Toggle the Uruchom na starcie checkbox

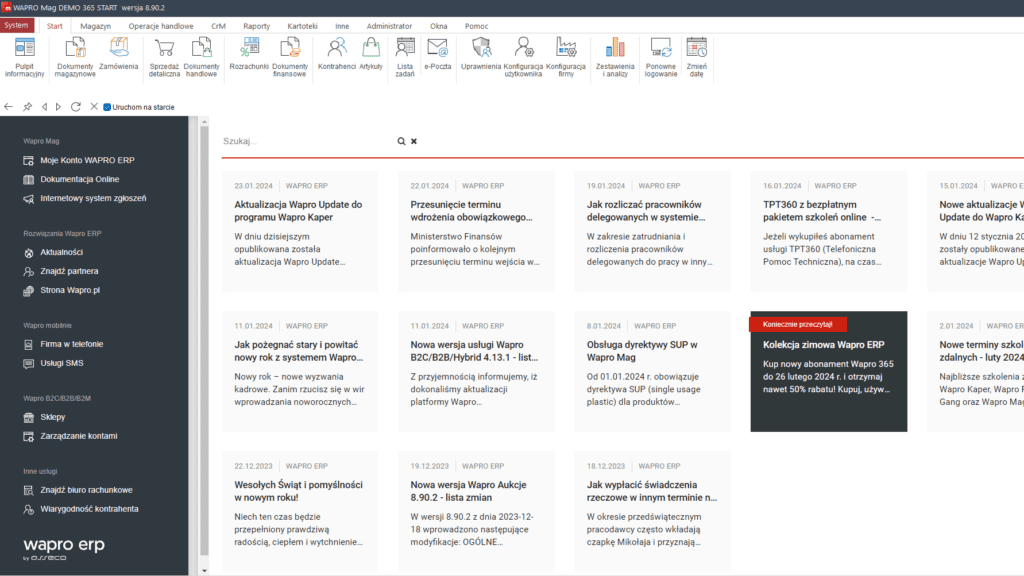(107, 106)
